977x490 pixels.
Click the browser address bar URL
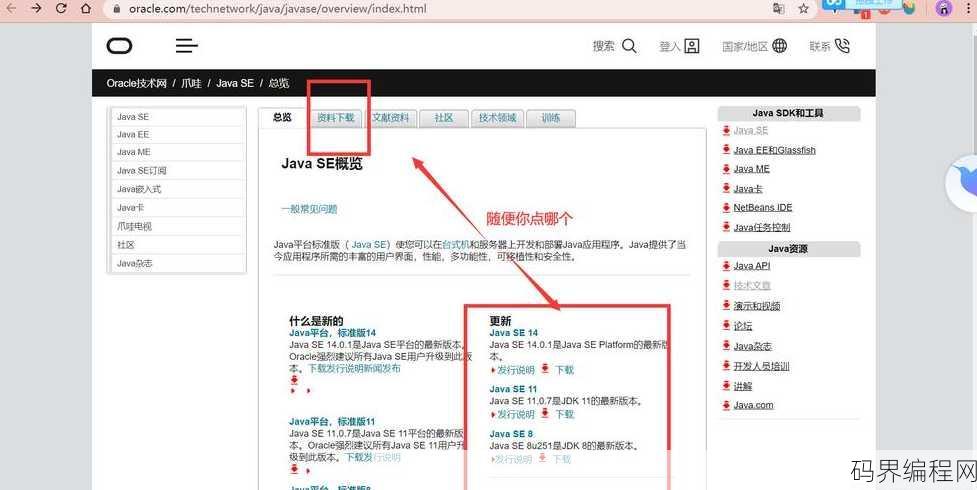pyautogui.click(x=278, y=9)
